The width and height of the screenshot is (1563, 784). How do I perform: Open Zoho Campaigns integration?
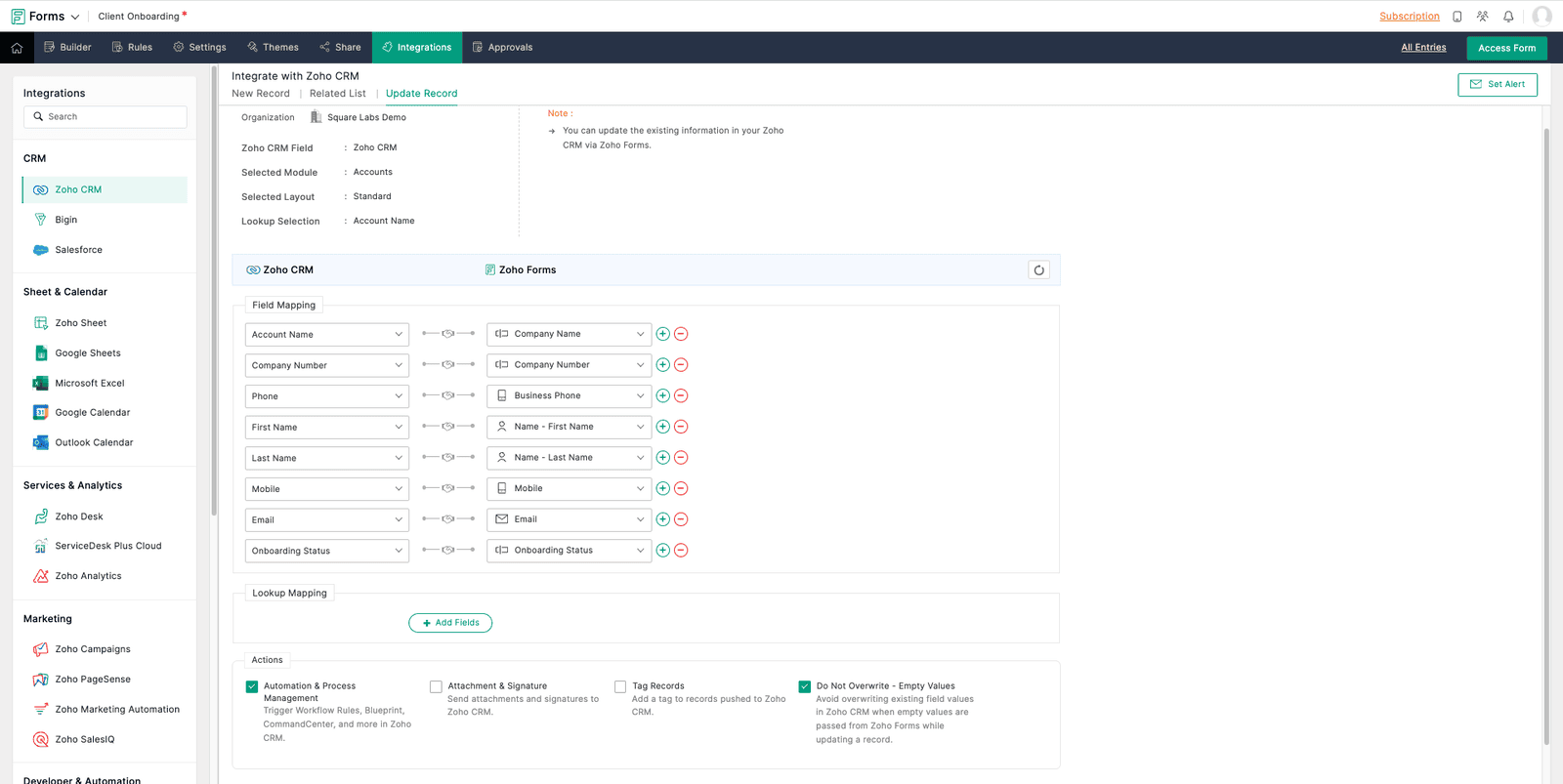[92, 649]
